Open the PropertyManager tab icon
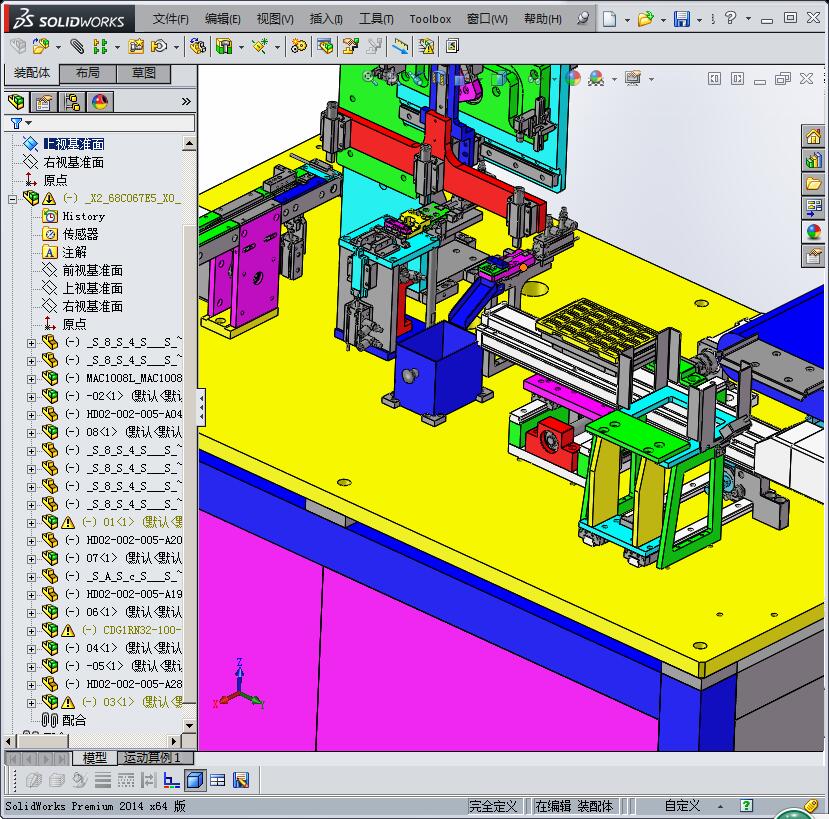The image size is (829, 819). (44, 101)
